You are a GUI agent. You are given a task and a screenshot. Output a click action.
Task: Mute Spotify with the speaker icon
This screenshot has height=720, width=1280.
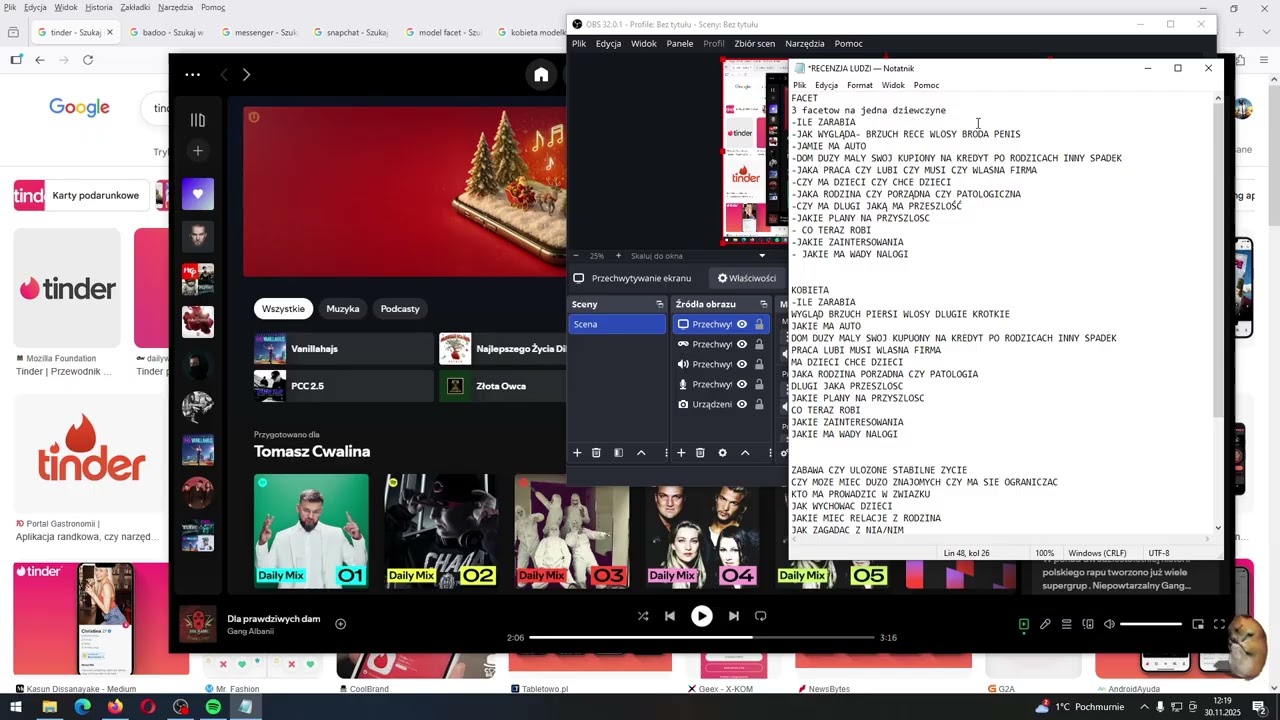(x=1109, y=624)
